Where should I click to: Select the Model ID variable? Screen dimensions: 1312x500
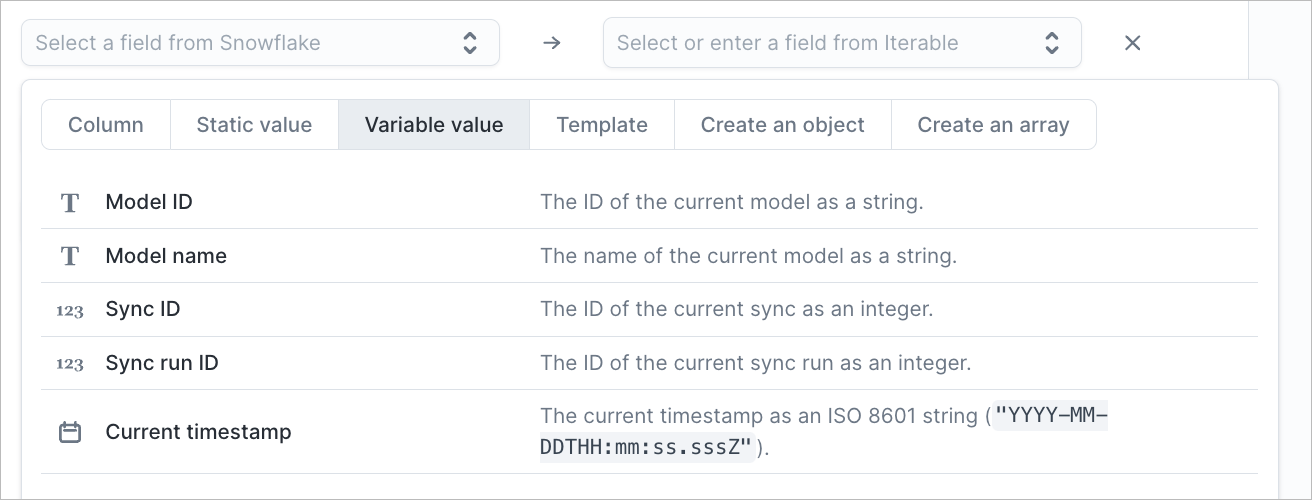649,202
